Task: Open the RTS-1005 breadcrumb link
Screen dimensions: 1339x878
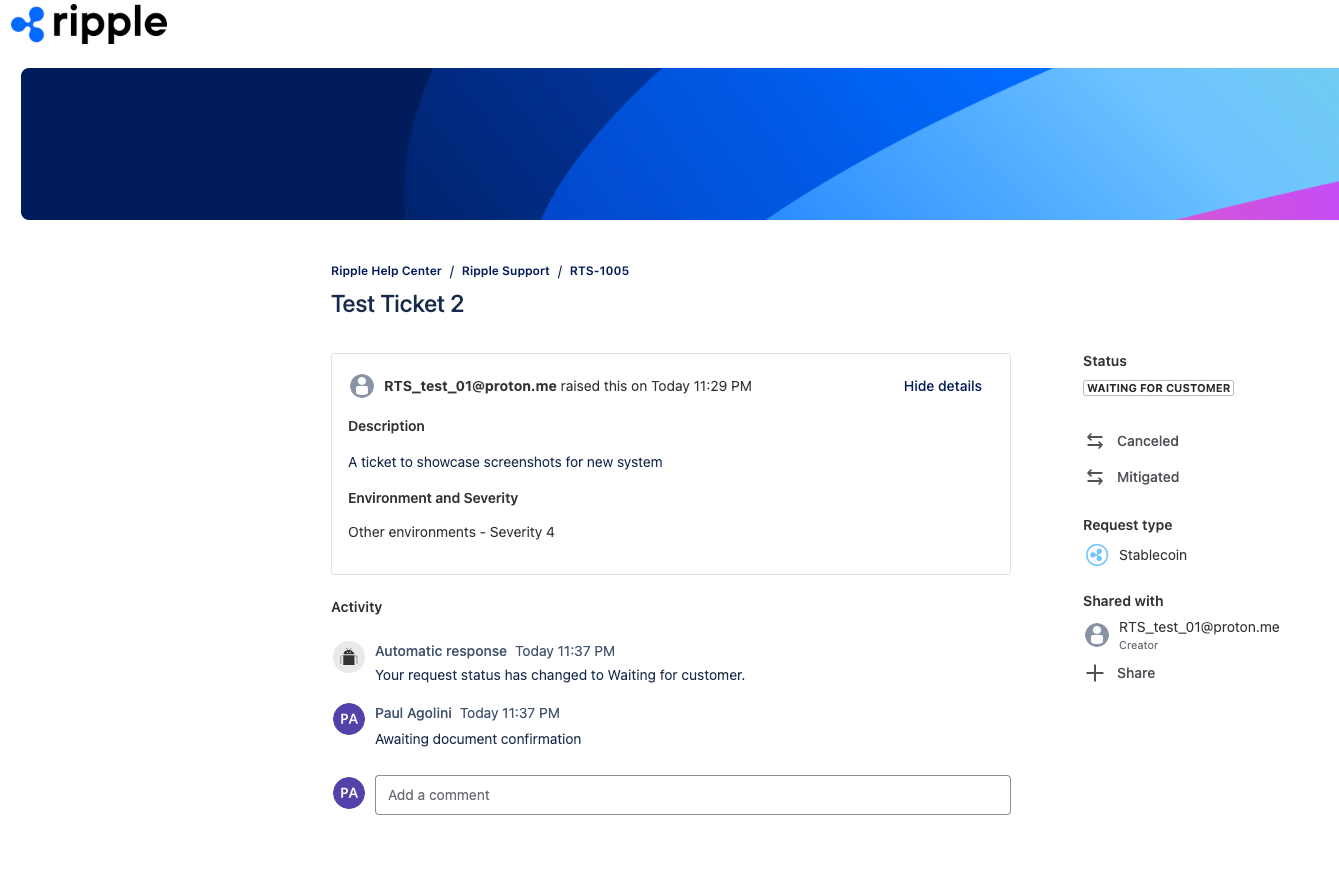Action: tap(599, 271)
